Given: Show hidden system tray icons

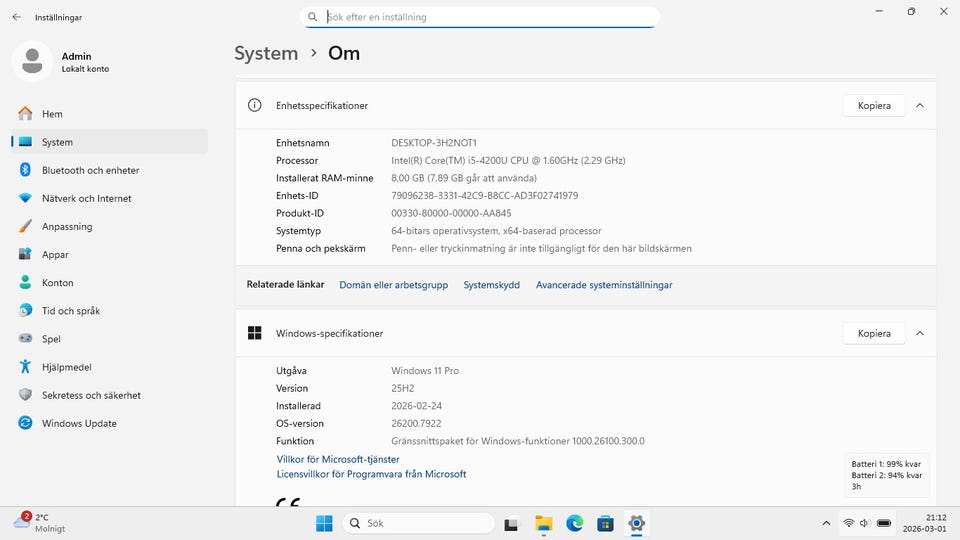Looking at the screenshot, I should pyautogui.click(x=825, y=523).
